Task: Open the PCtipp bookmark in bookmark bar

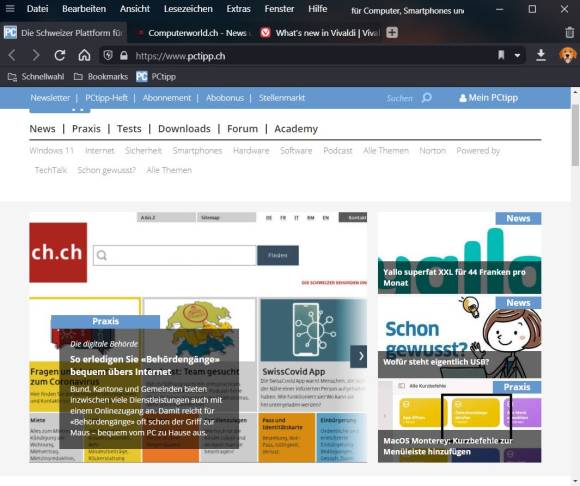Action: (156, 77)
